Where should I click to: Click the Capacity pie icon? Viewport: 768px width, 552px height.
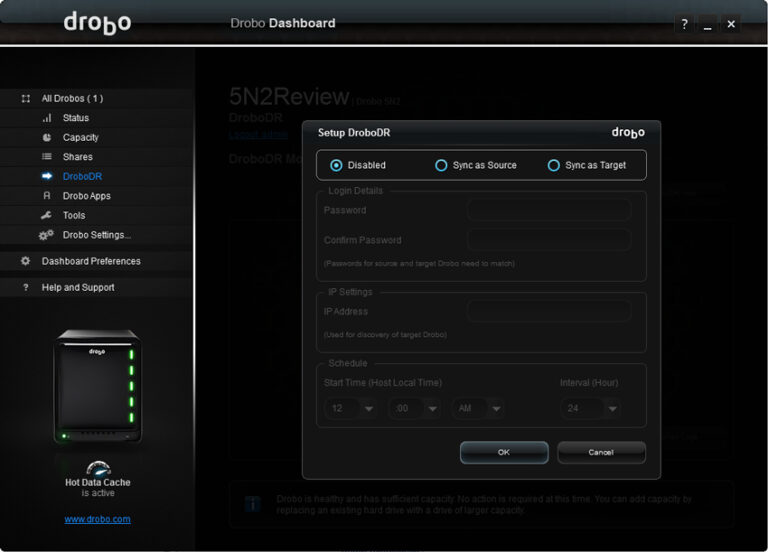pos(47,138)
